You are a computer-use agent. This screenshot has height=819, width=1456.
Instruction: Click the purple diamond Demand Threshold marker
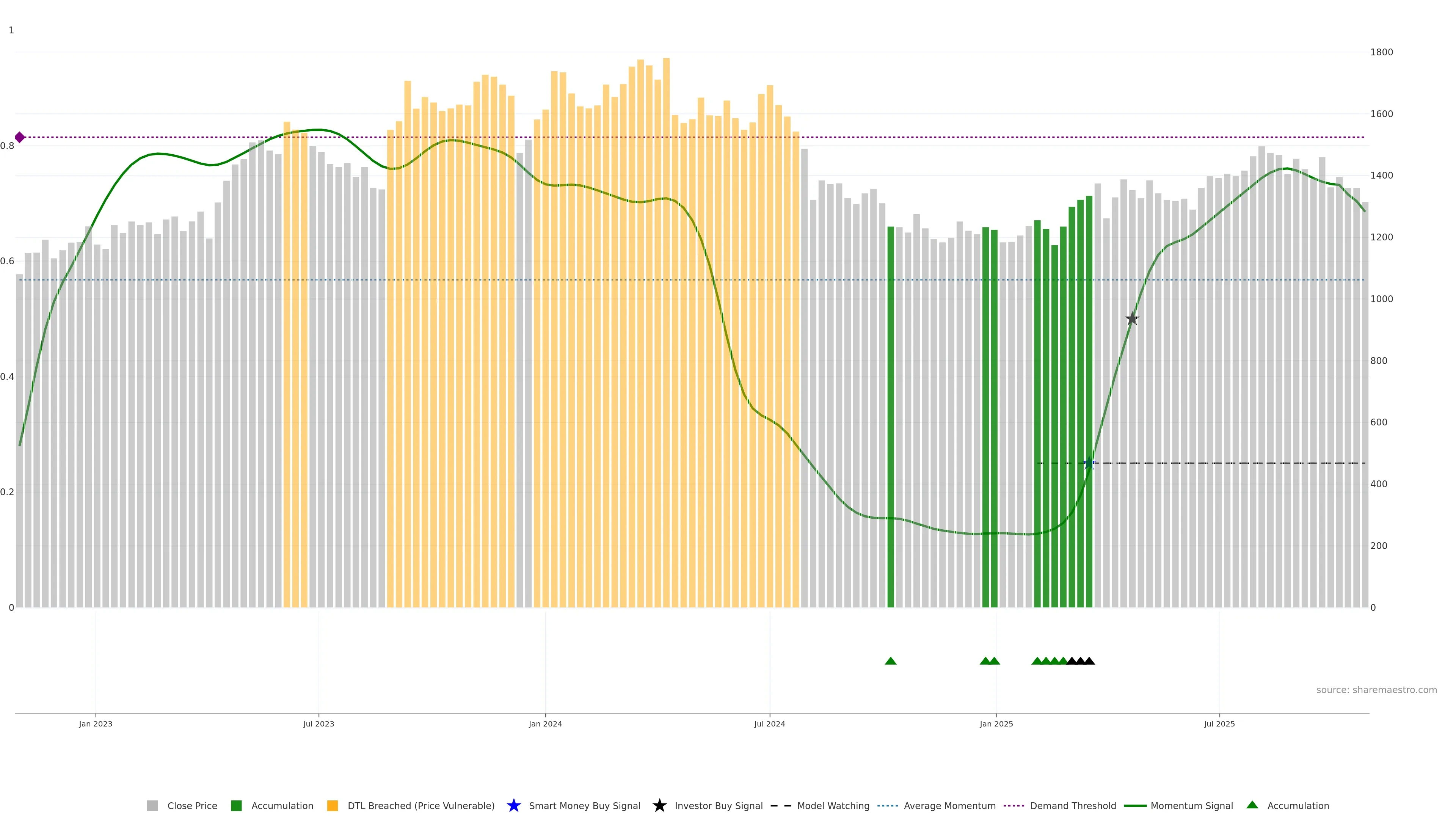tap(20, 137)
